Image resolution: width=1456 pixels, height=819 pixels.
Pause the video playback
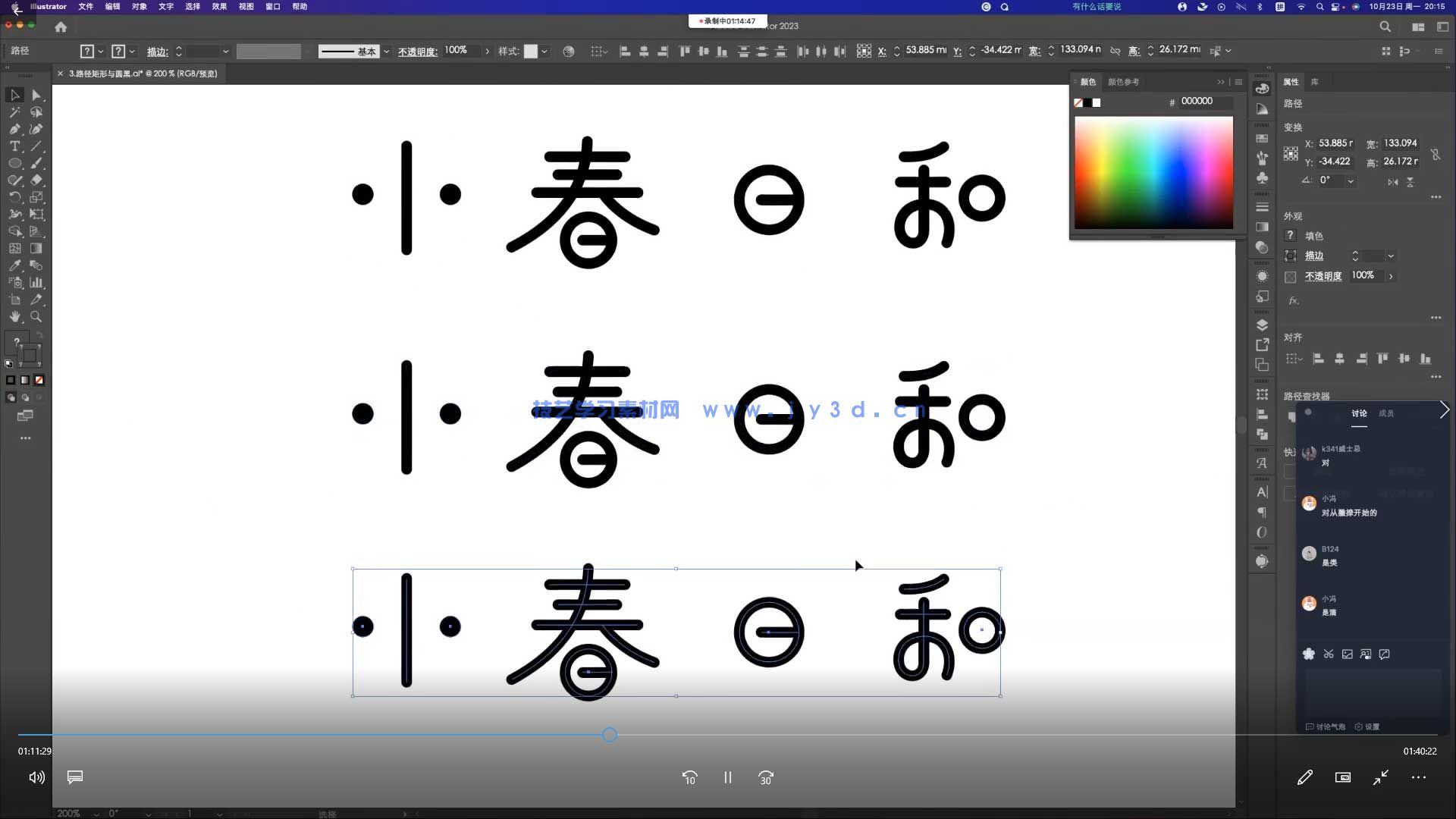pyautogui.click(x=727, y=777)
